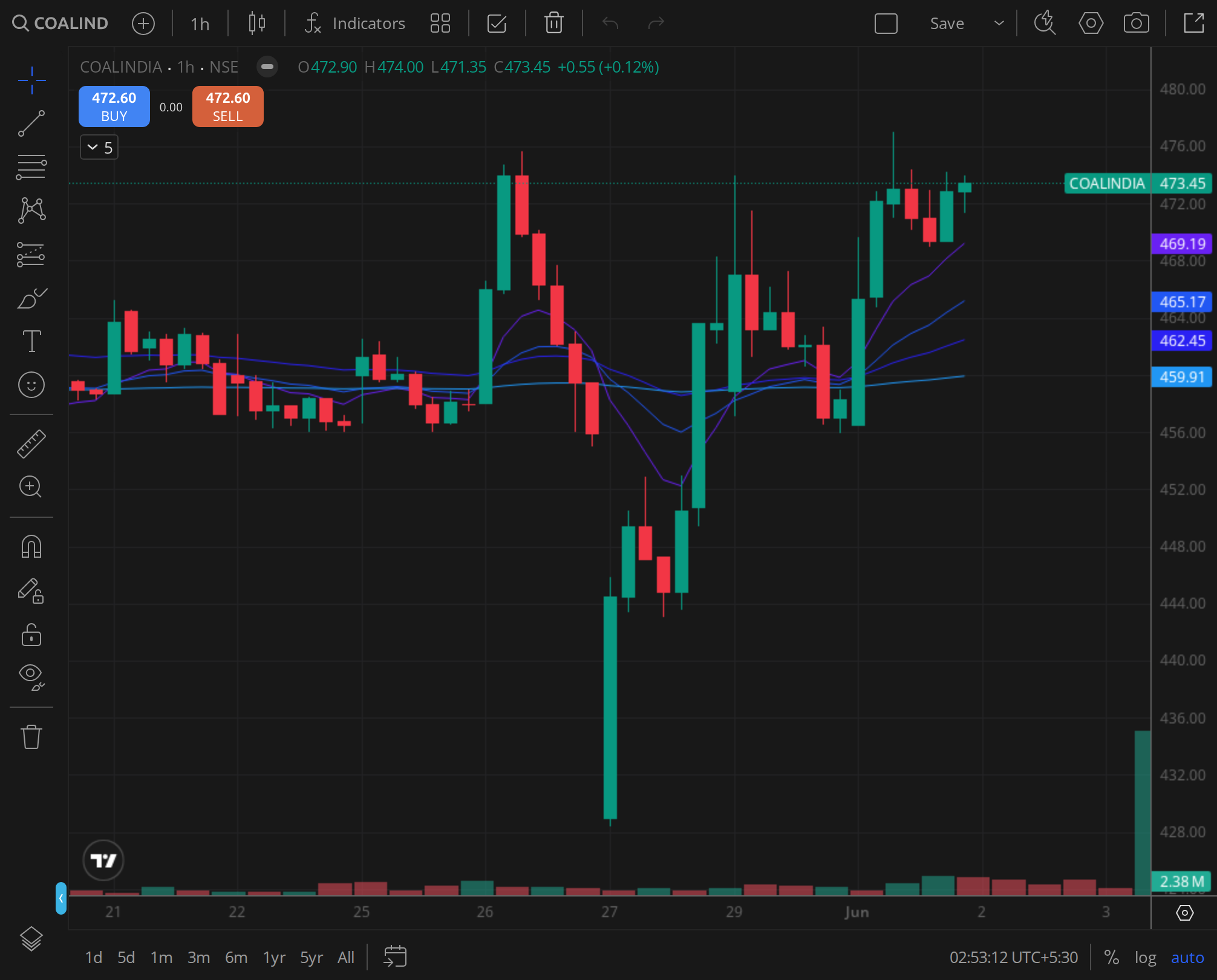The width and height of the screenshot is (1217, 980).
Task: Click the COALINDIA · 1h · NSE title
Action: point(159,67)
